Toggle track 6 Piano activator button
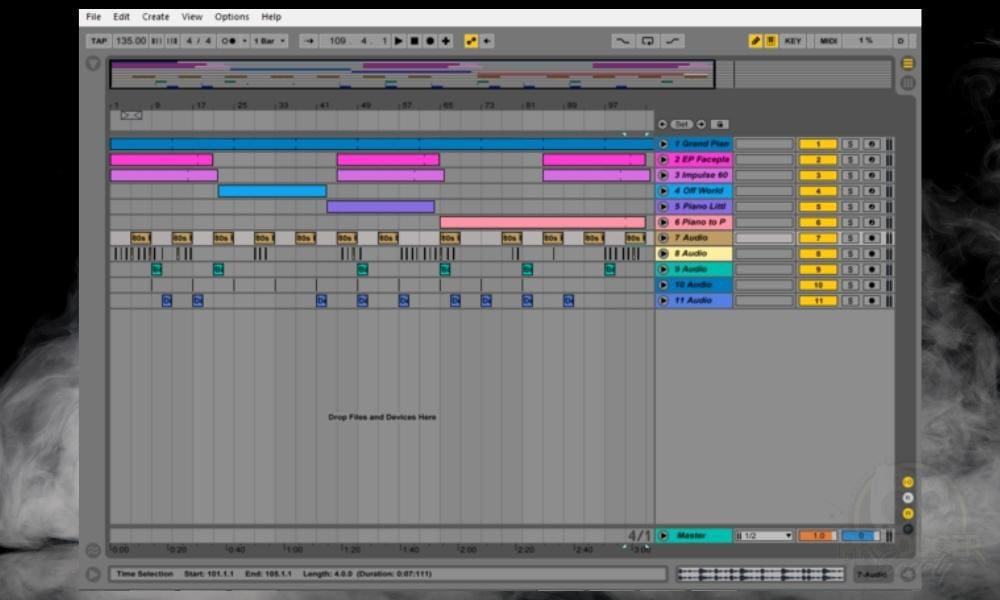The height and width of the screenshot is (600, 1000). 818,223
